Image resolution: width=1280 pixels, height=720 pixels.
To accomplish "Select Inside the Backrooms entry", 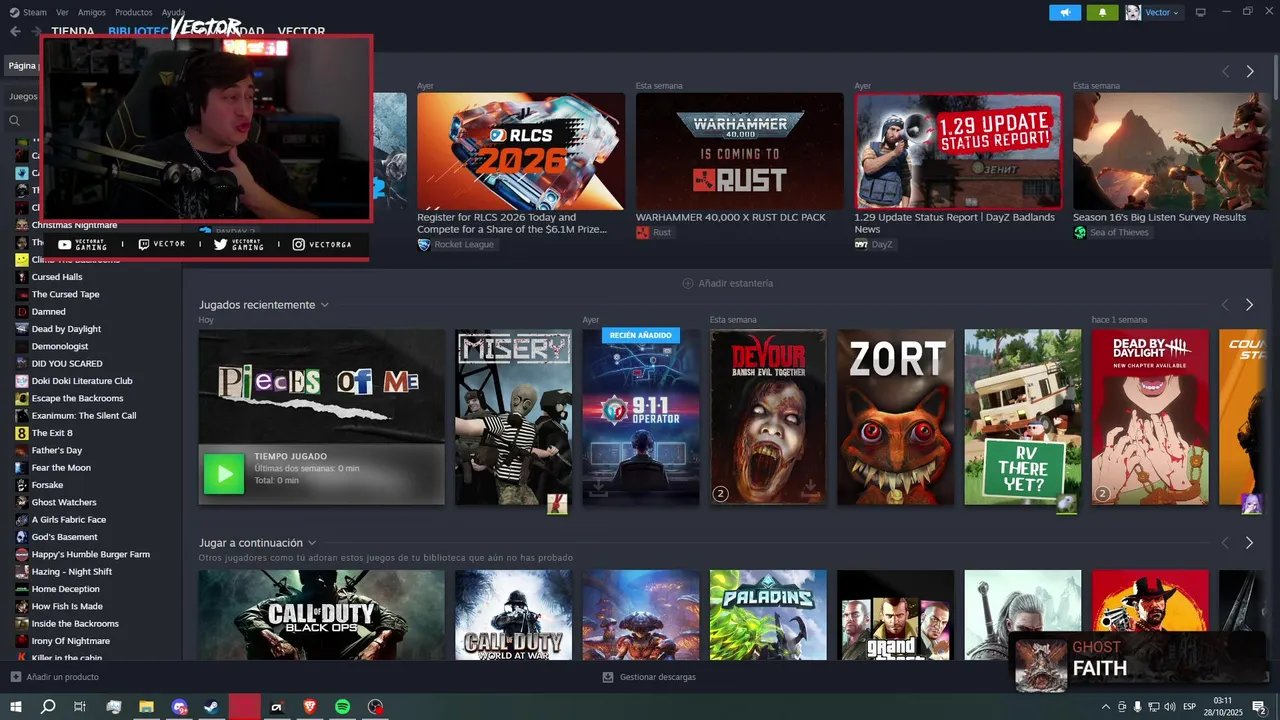I will [x=75, y=623].
